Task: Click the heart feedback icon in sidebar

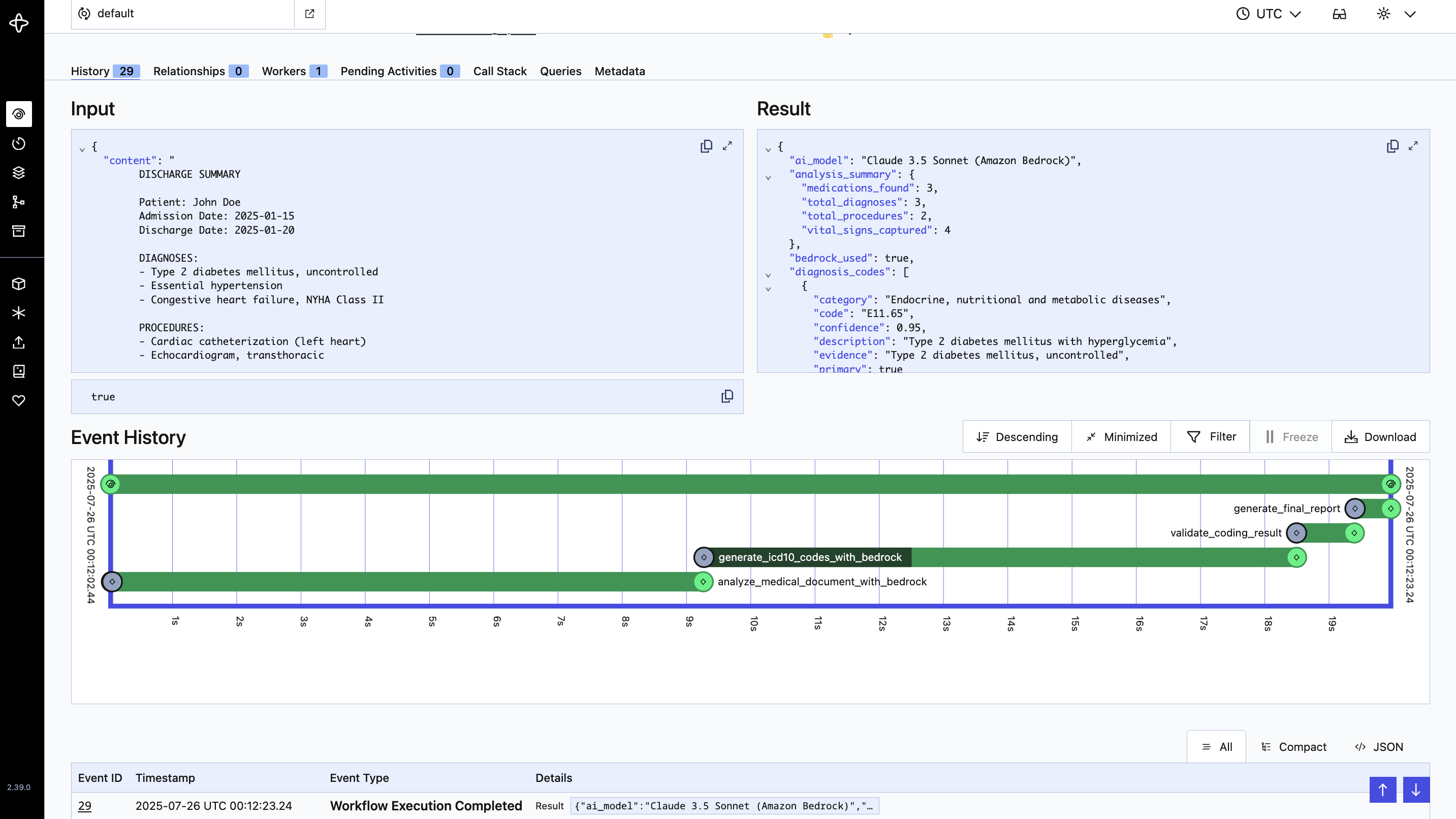Action: point(19,401)
